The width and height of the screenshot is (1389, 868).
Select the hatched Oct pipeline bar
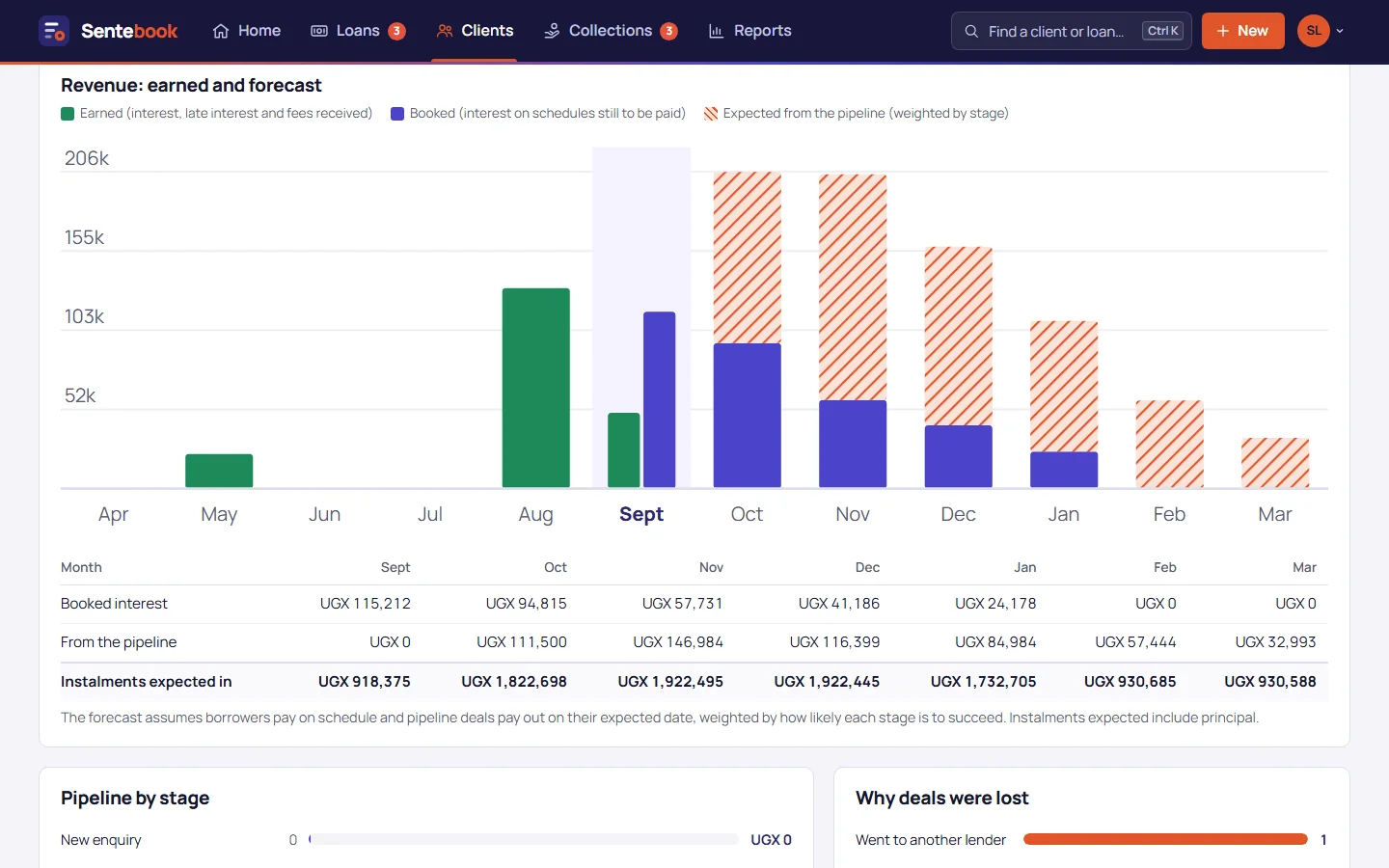pos(748,258)
